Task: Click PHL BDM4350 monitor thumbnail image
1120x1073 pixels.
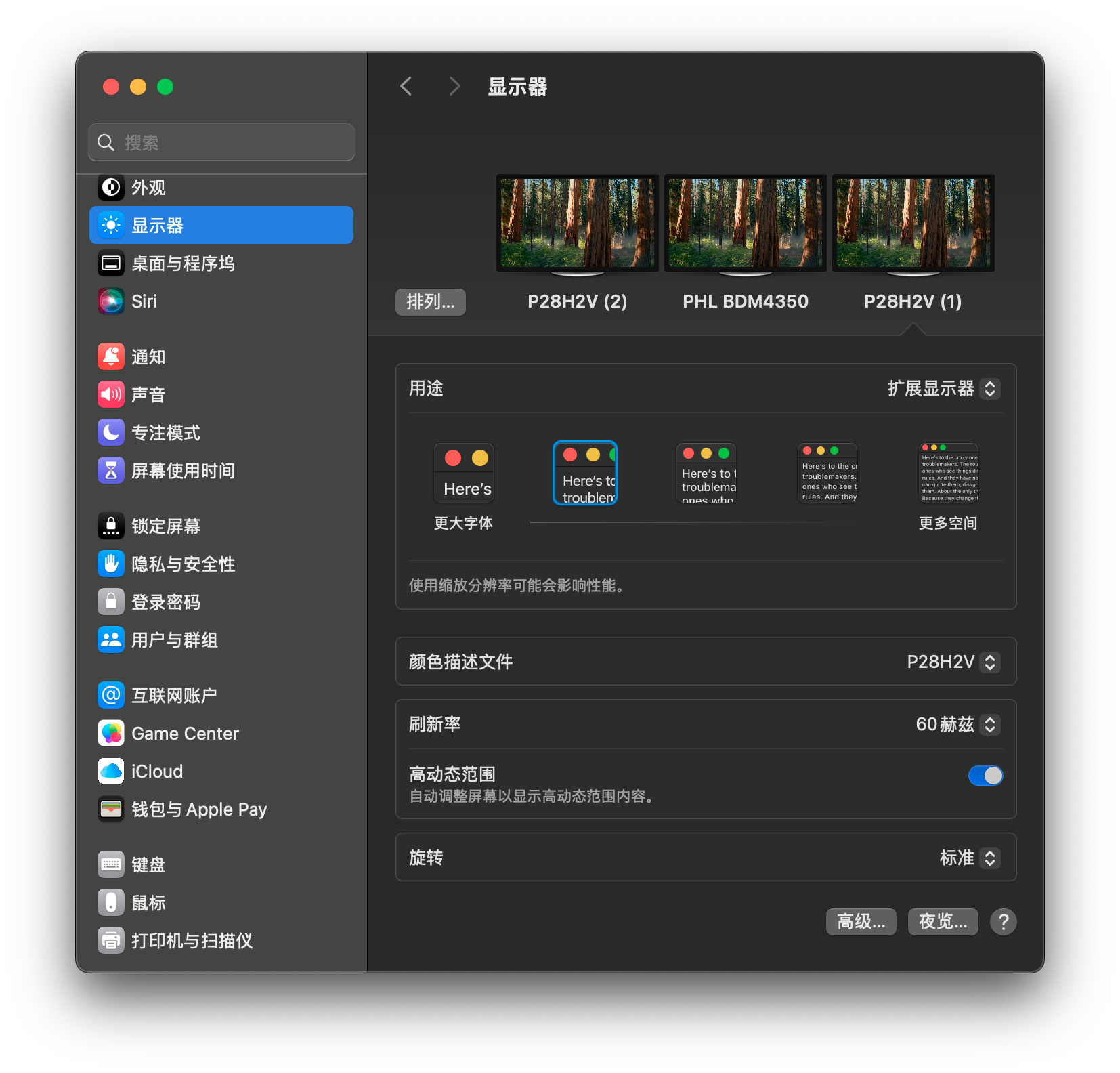Action: pyautogui.click(x=746, y=225)
